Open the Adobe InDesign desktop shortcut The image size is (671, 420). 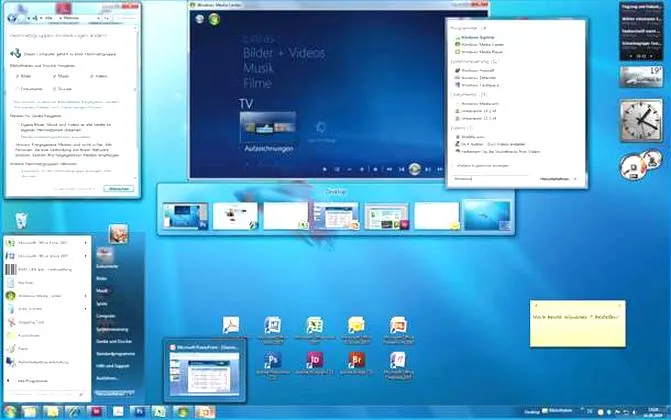pos(314,362)
